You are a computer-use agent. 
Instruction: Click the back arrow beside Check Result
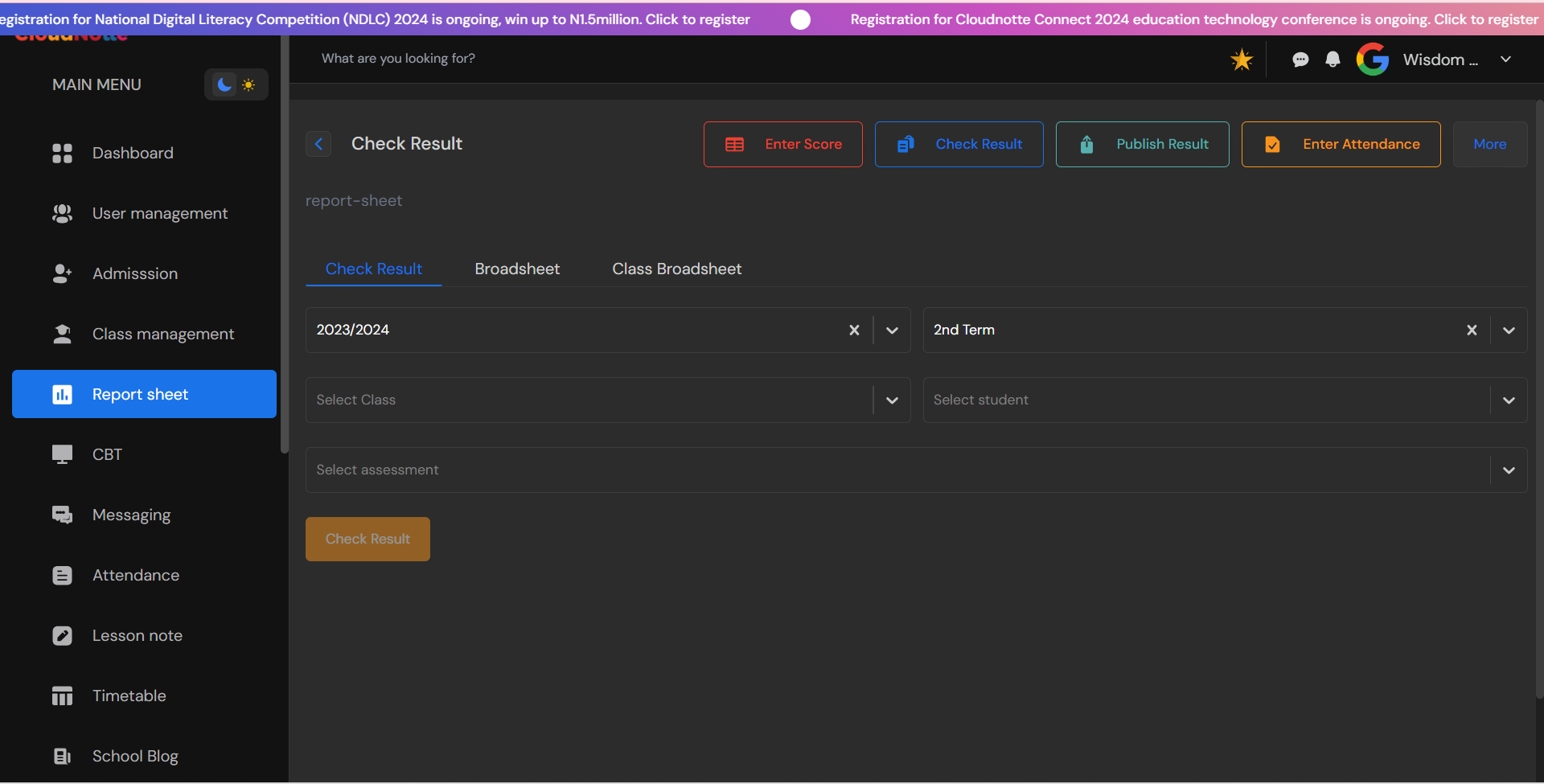(x=318, y=144)
